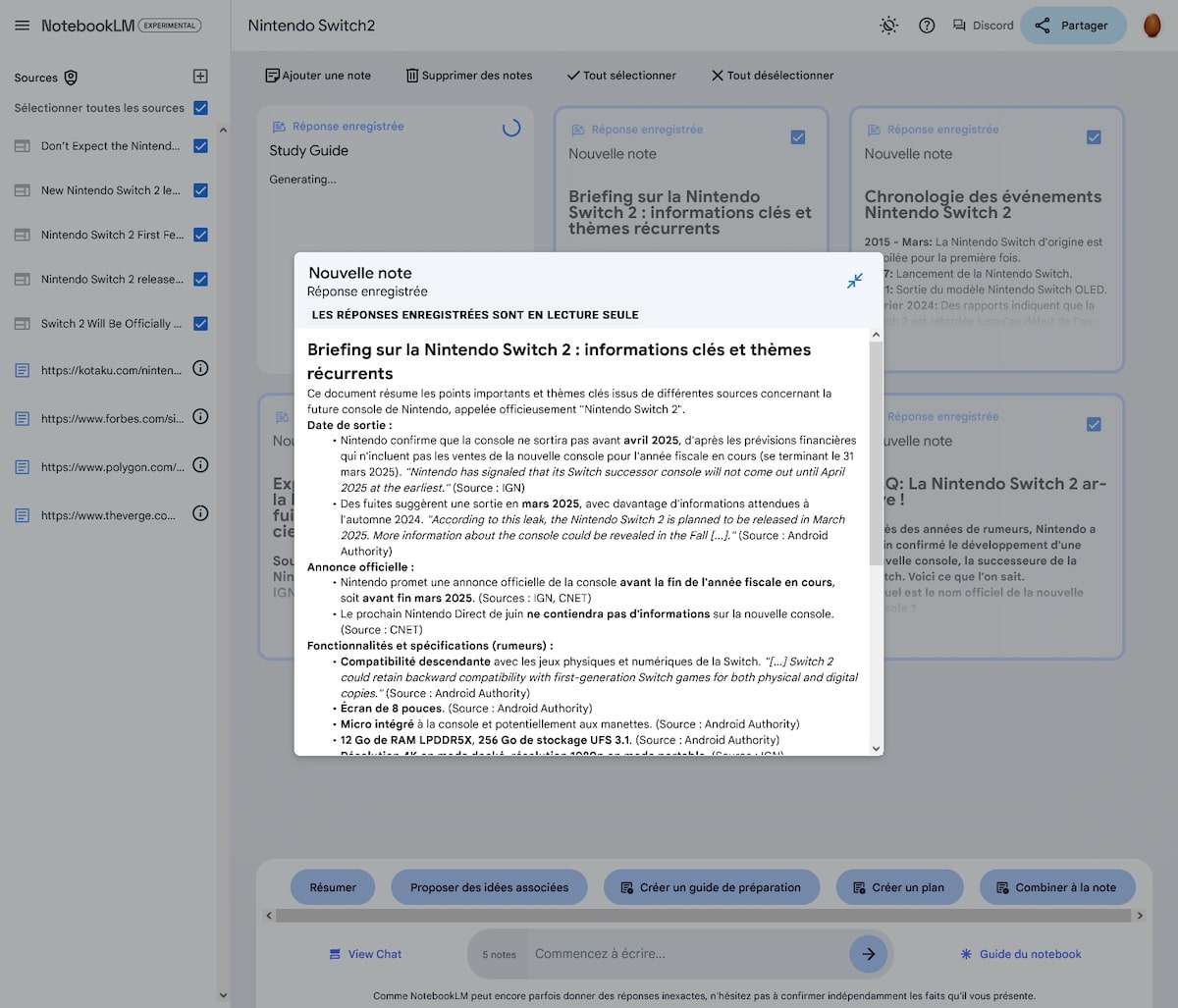Viewport: 1178px width, 1008px height.
Task: Click Proposer des idées associées button
Action: tap(489, 887)
